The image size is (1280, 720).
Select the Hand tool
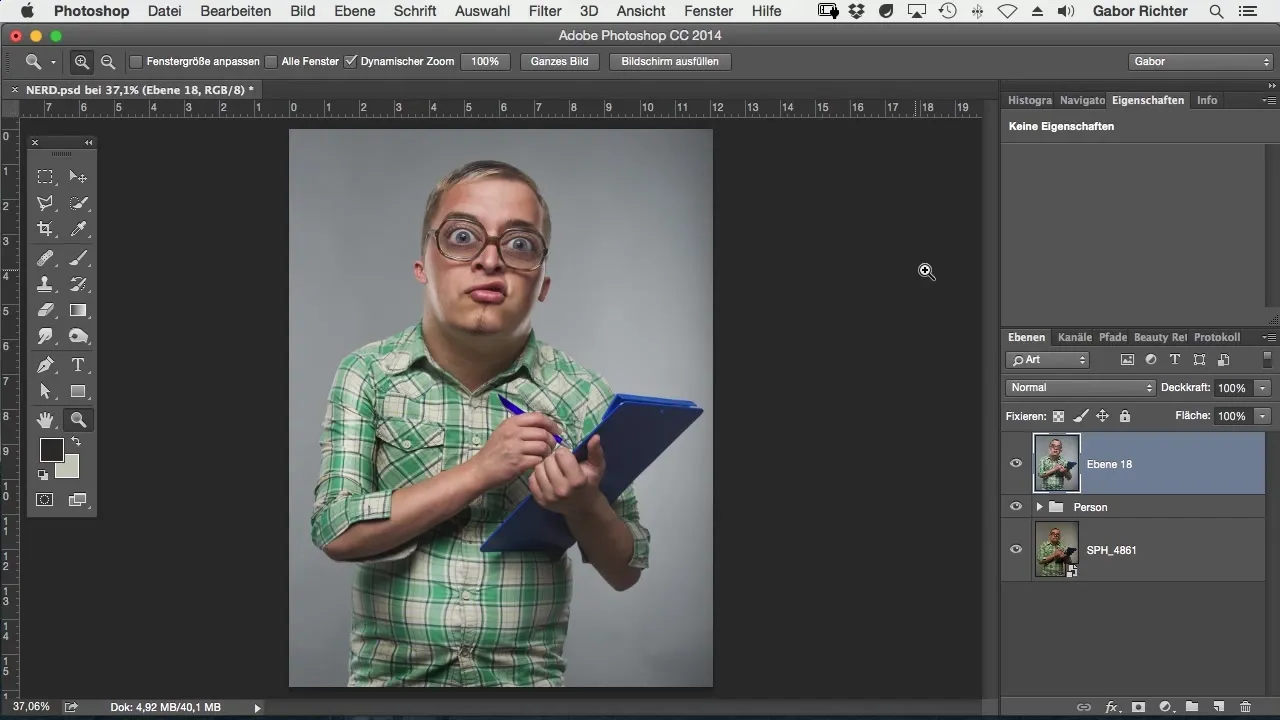45,420
